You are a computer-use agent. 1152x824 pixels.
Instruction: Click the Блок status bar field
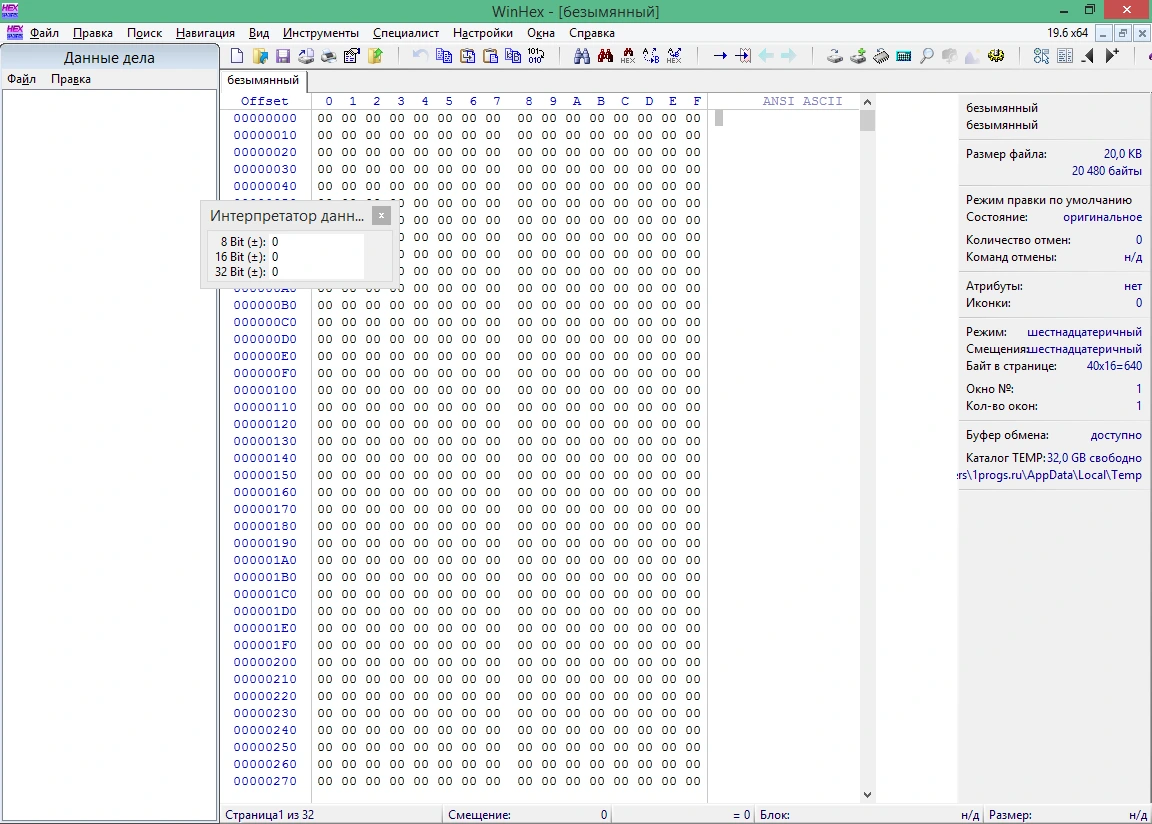(x=869, y=814)
